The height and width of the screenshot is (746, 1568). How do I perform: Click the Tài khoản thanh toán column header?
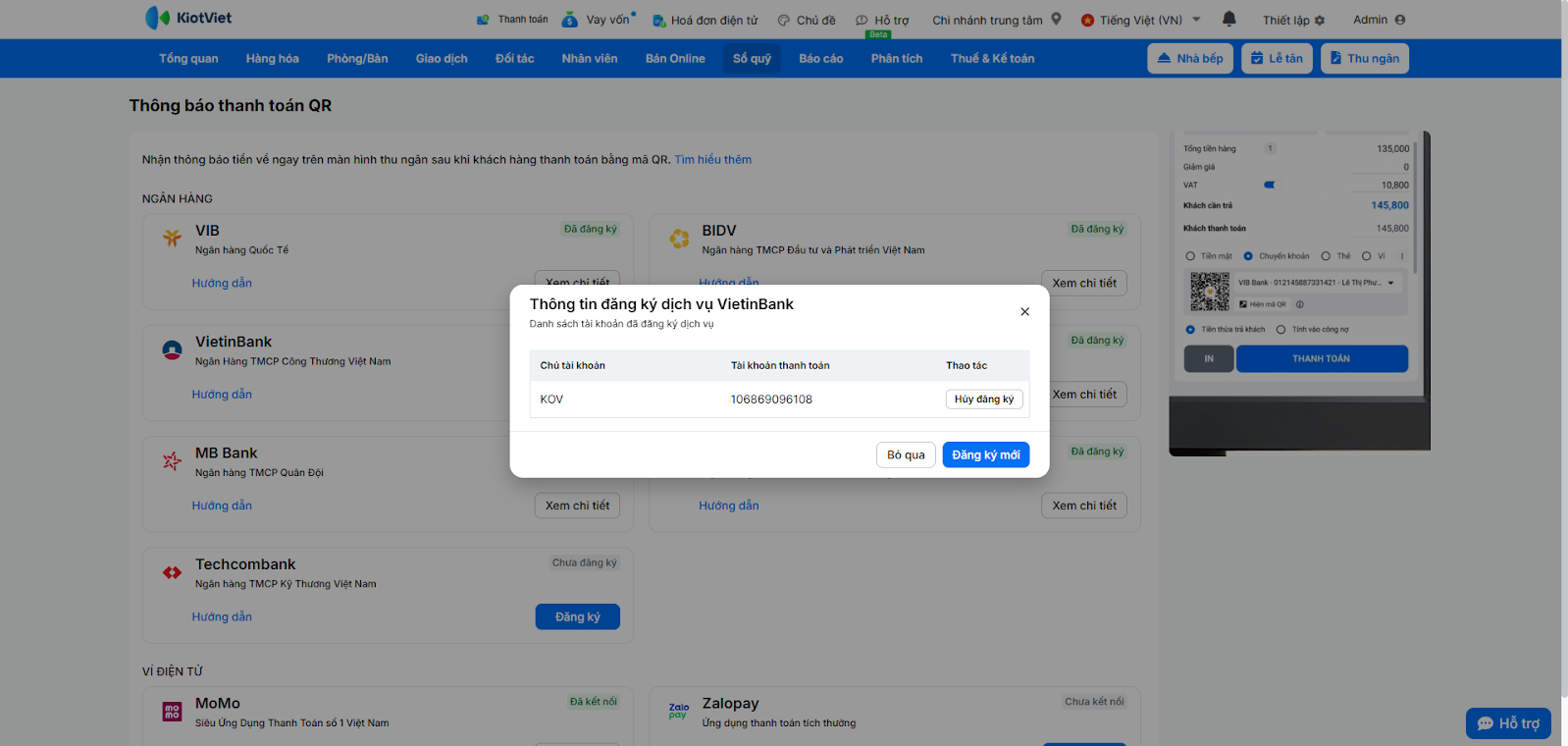click(780, 366)
